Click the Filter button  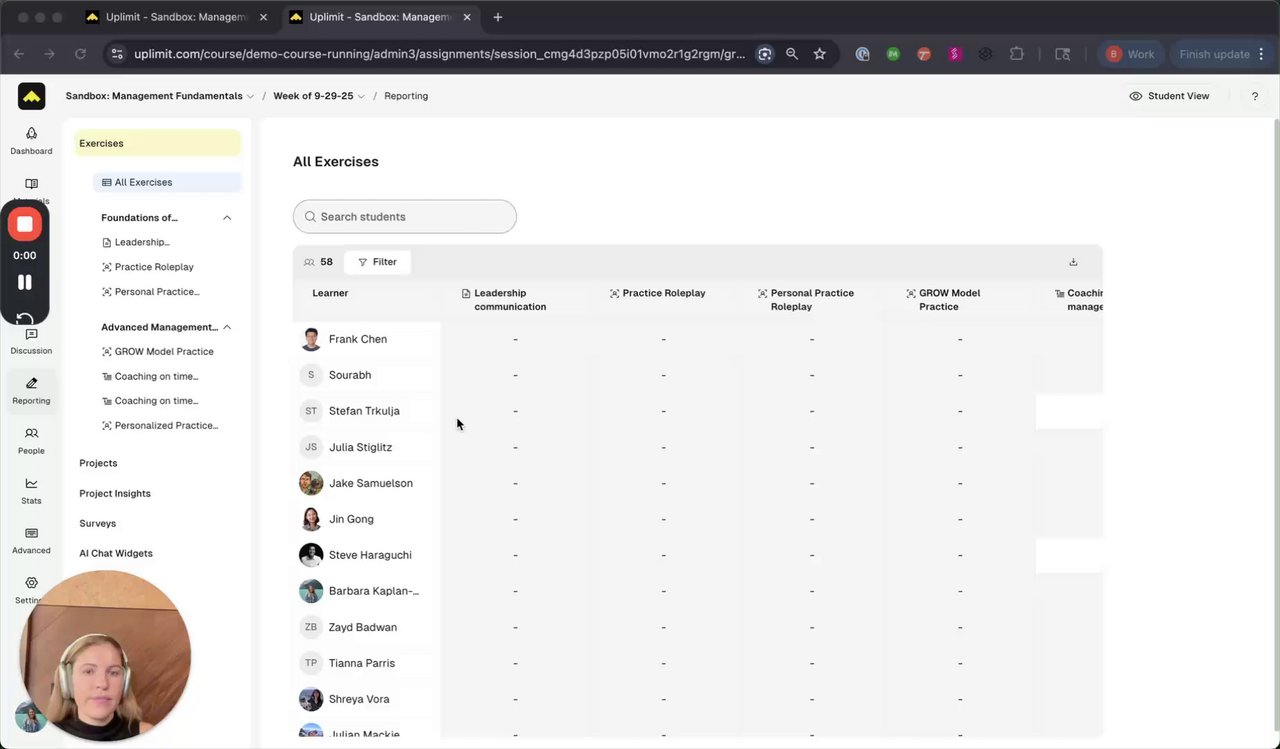click(x=377, y=262)
